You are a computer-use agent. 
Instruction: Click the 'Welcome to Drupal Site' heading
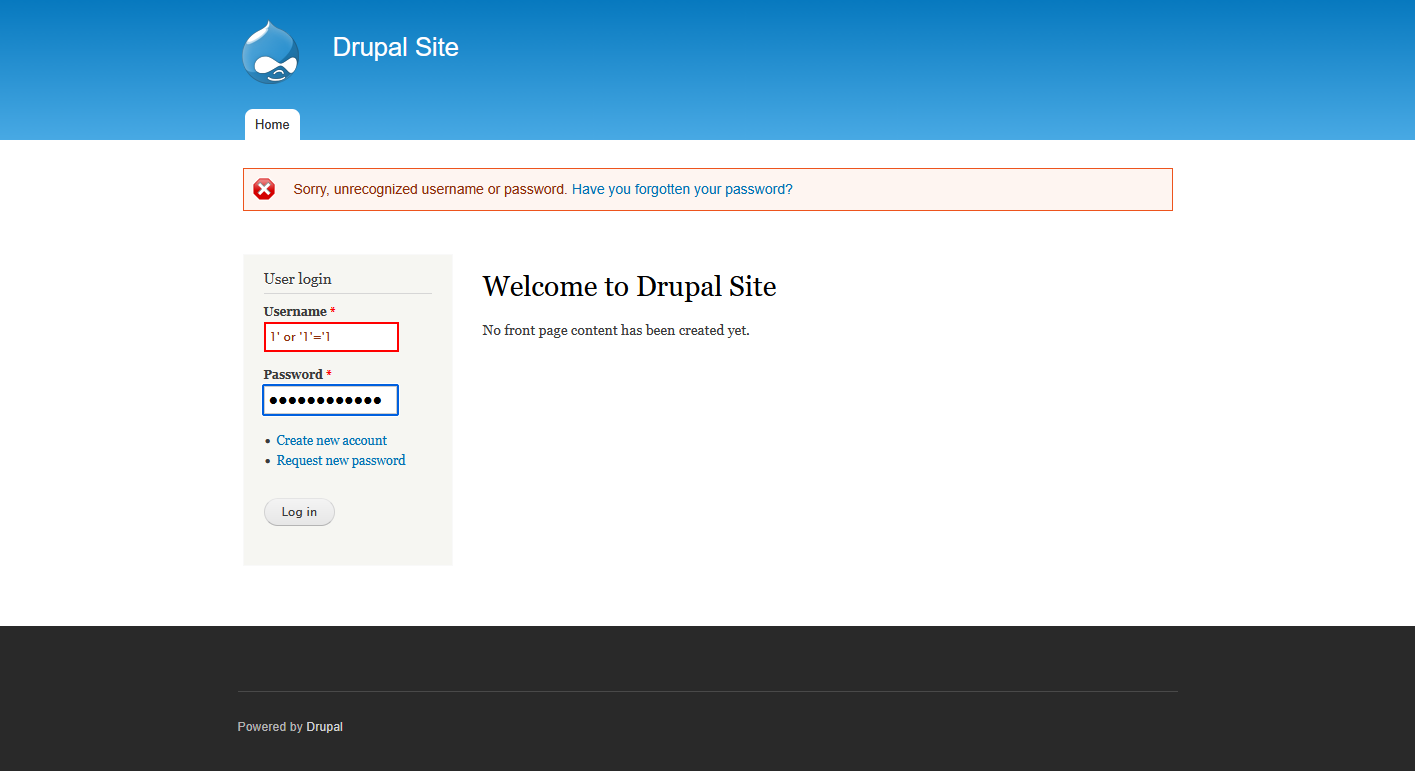[629, 287]
